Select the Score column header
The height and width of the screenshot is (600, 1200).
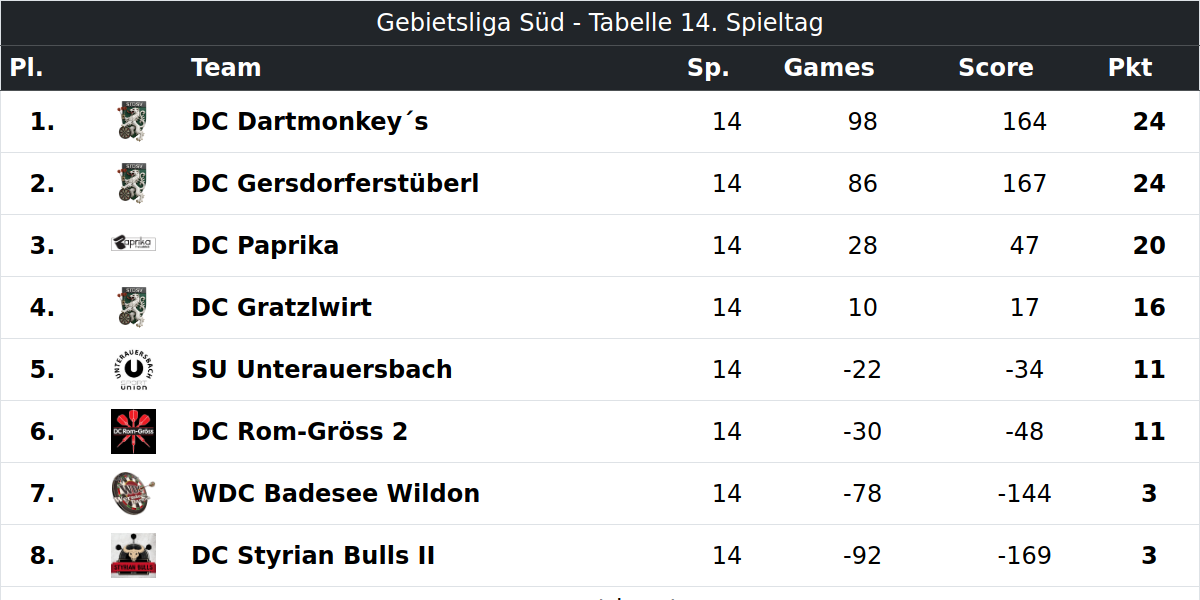pyautogui.click(x=996, y=67)
